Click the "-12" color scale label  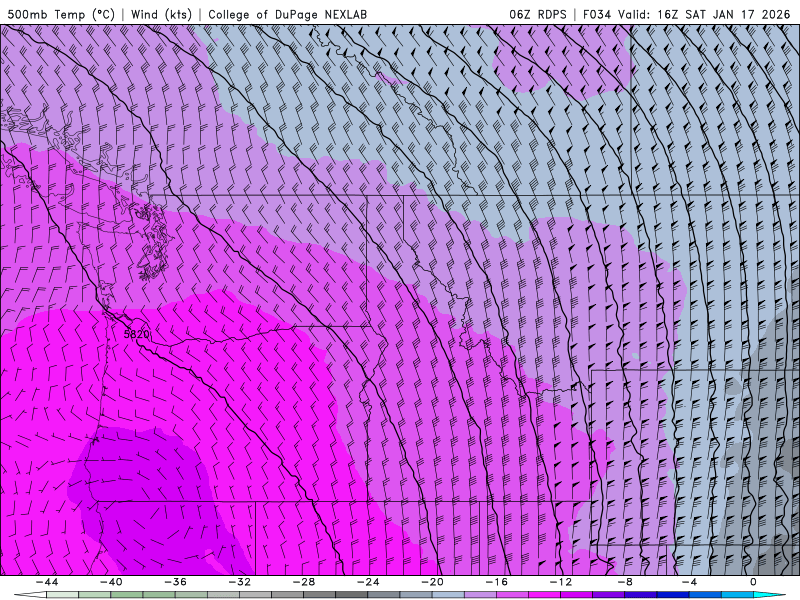click(x=561, y=582)
